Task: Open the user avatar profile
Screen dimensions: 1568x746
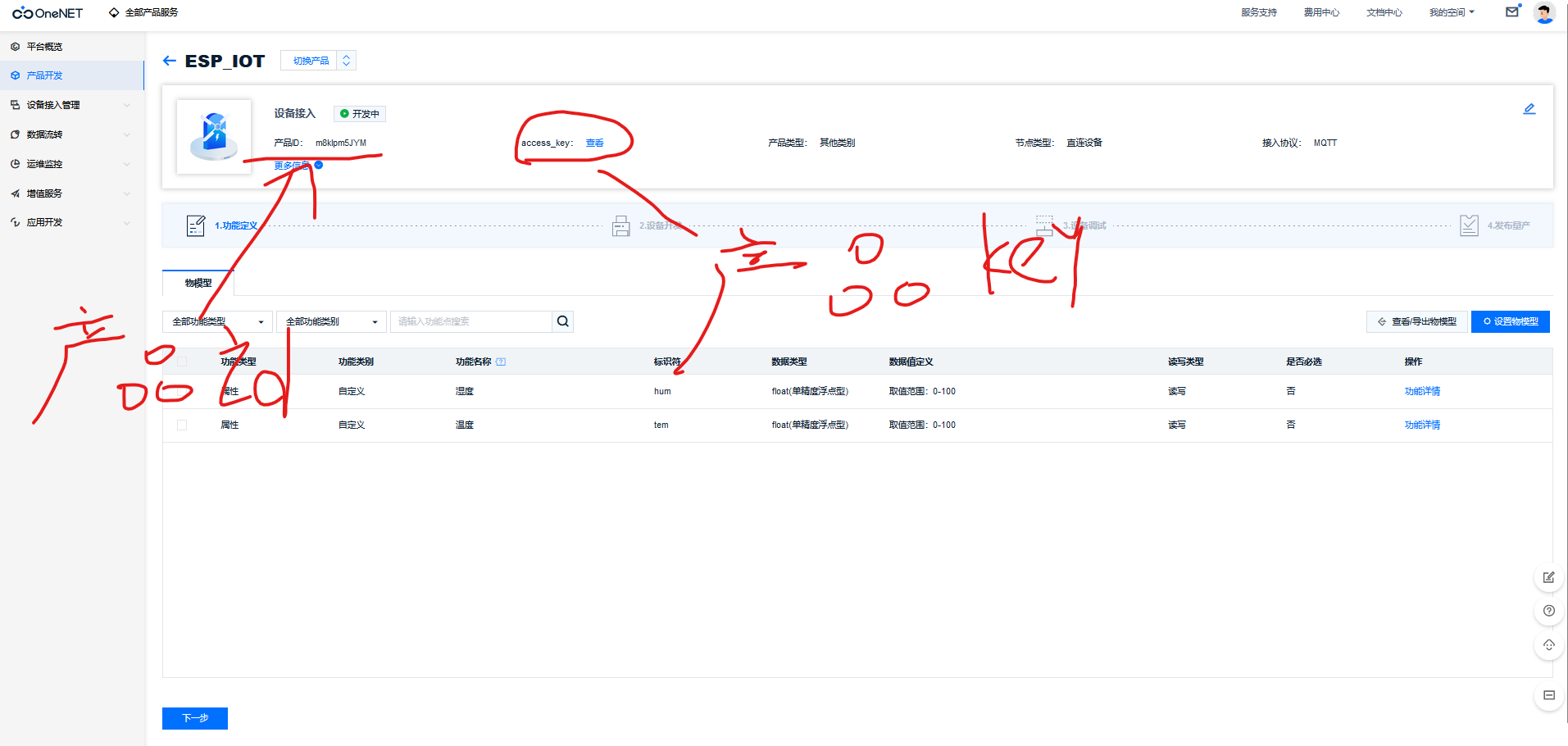Action: point(1544,12)
